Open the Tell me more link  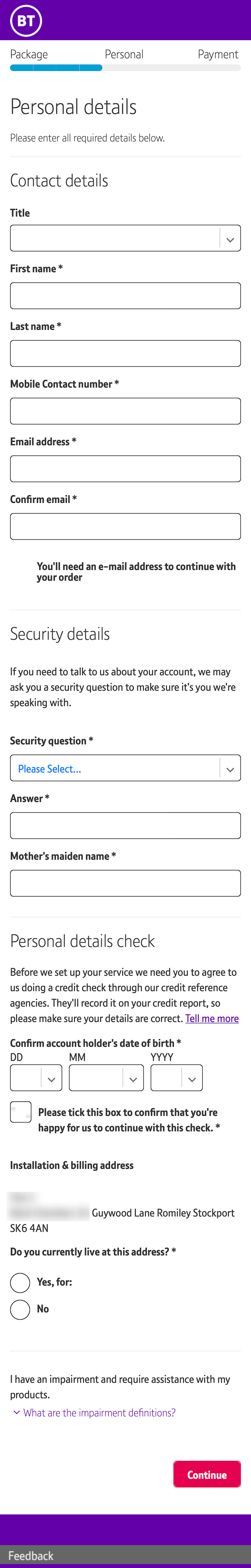coord(212,1018)
